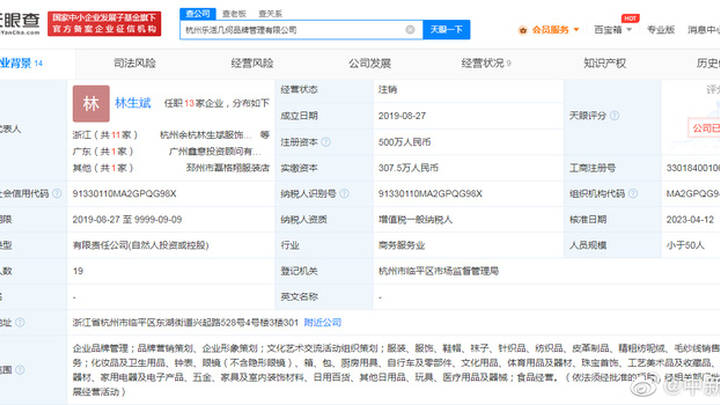Click the 郑州市磊格翔服装店 link
Image resolution: width=720 pixels, height=405 pixels.
point(228,168)
